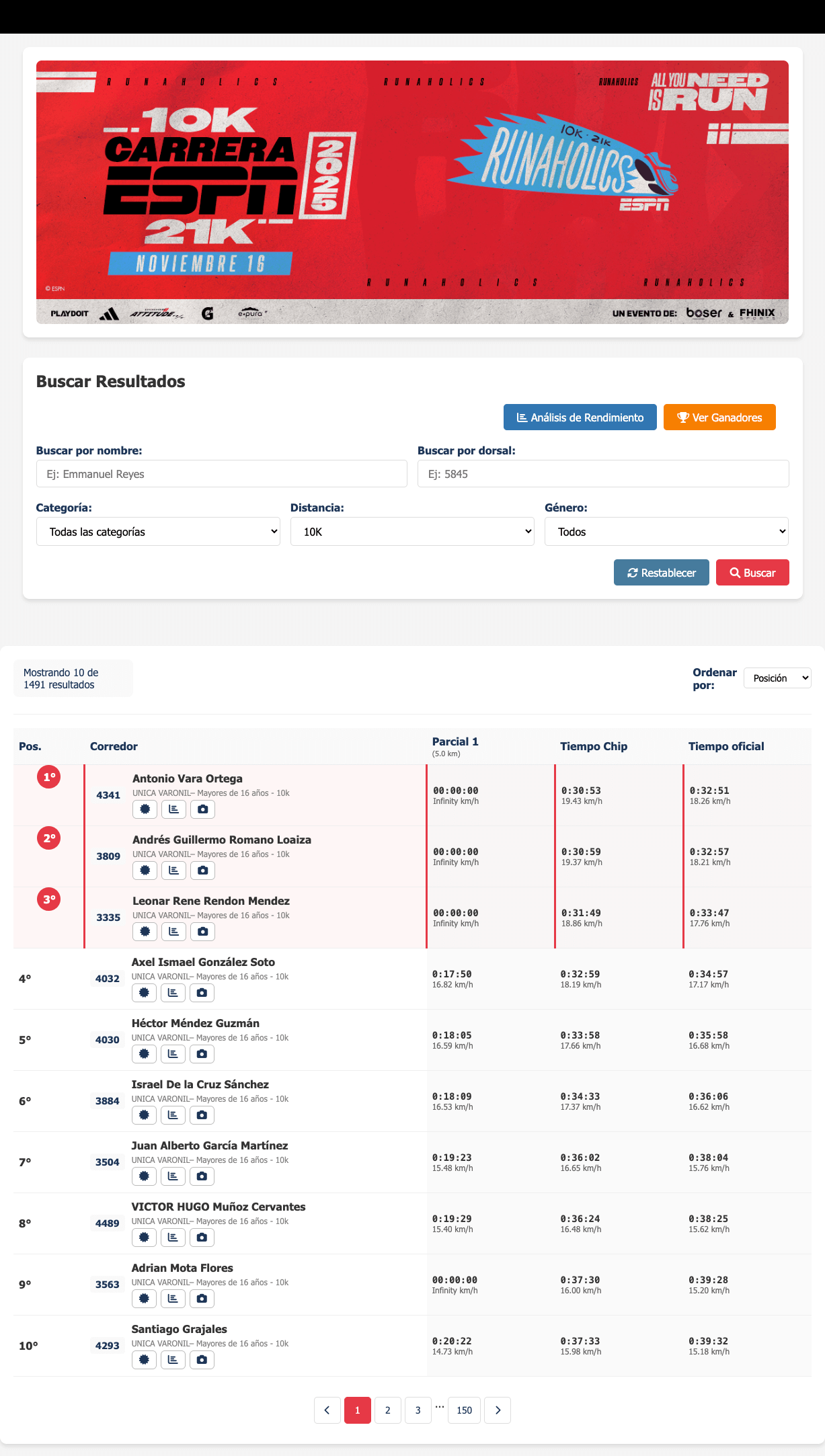Click the camera icon for Héctor Méndez Guzmán
The height and width of the screenshot is (1456, 825).
pyautogui.click(x=202, y=1054)
